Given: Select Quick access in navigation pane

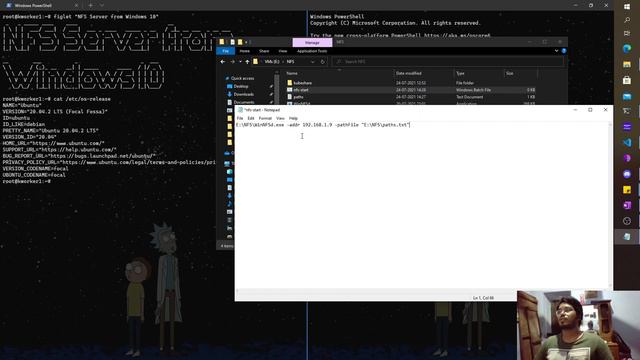Looking at the screenshot, I should [242, 78].
